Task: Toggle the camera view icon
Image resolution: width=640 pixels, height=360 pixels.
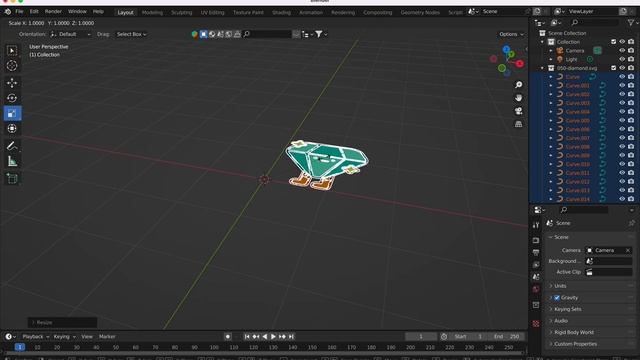Action: point(518,111)
